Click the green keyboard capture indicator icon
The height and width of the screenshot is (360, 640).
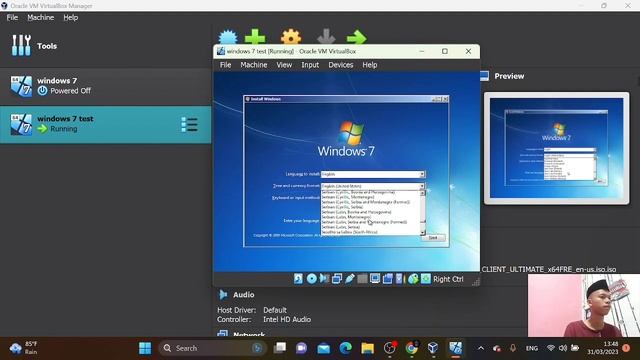pos(426,279)
